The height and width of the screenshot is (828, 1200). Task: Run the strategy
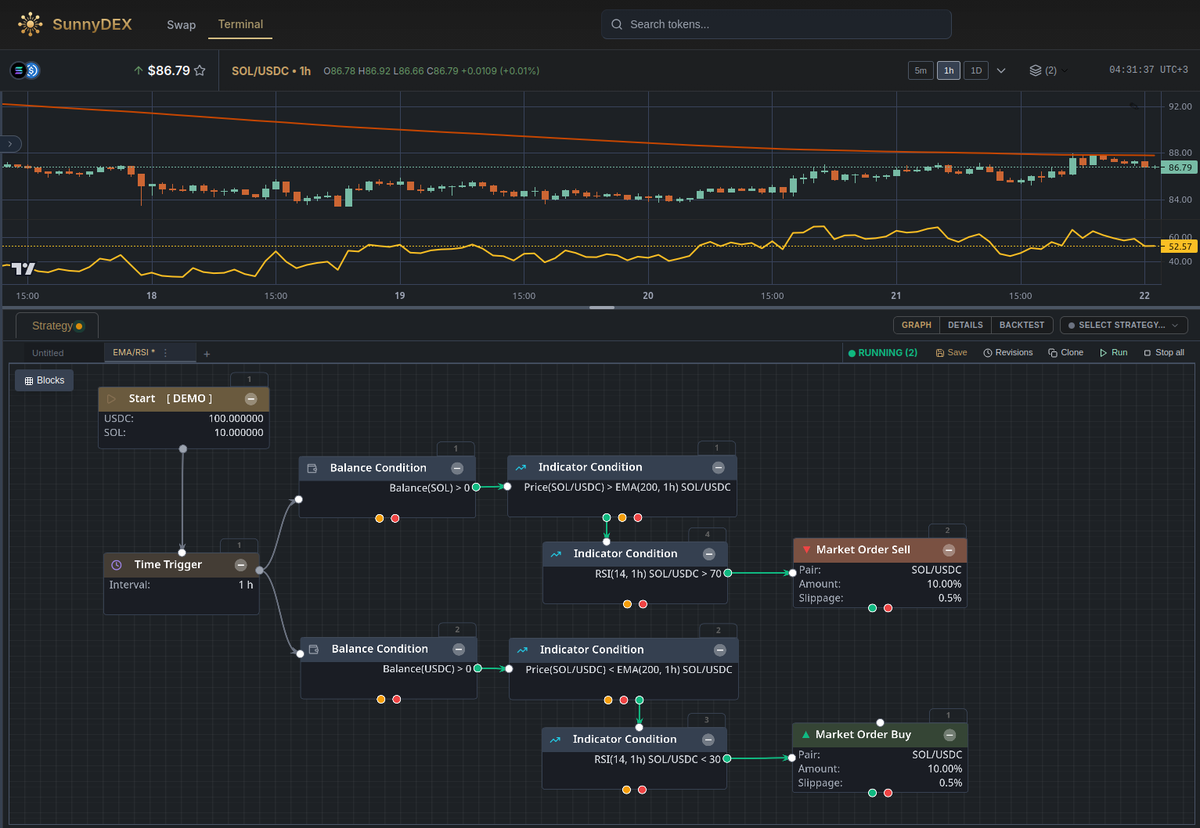click(x=1113, y=353)
